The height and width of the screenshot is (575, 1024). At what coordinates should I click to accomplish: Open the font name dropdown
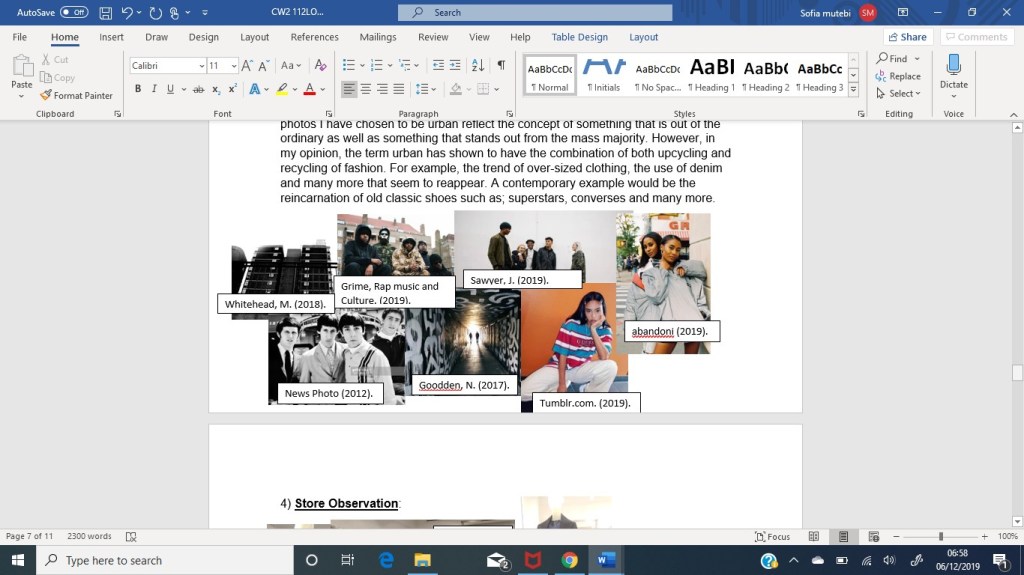pyautogui.click(x=200, y=66)
